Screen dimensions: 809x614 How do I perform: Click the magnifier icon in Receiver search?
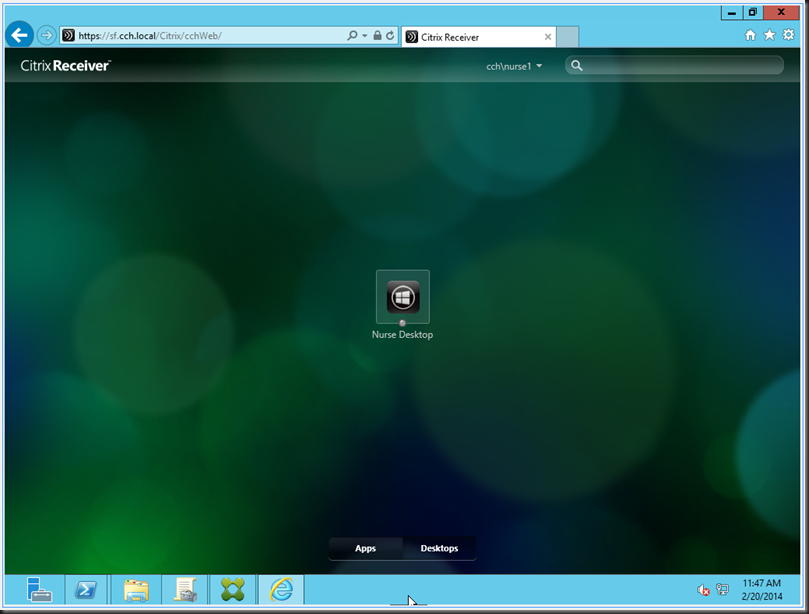click(577, 66)
